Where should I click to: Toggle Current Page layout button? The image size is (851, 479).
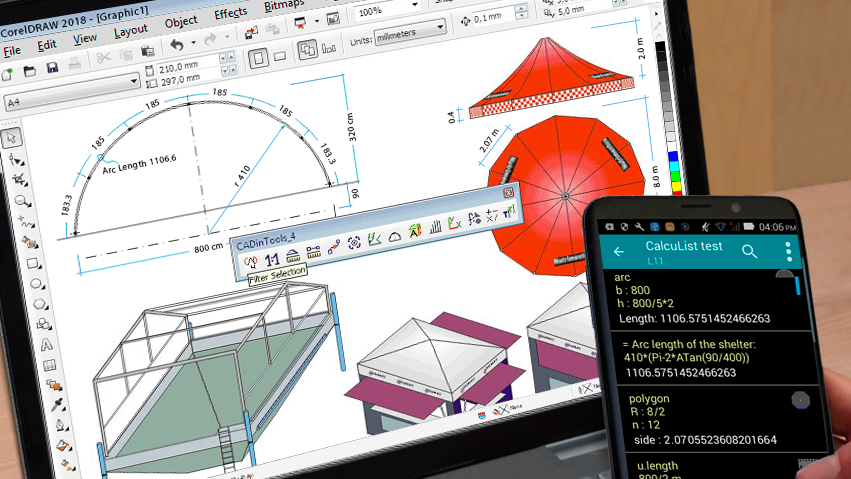[328, 48]
